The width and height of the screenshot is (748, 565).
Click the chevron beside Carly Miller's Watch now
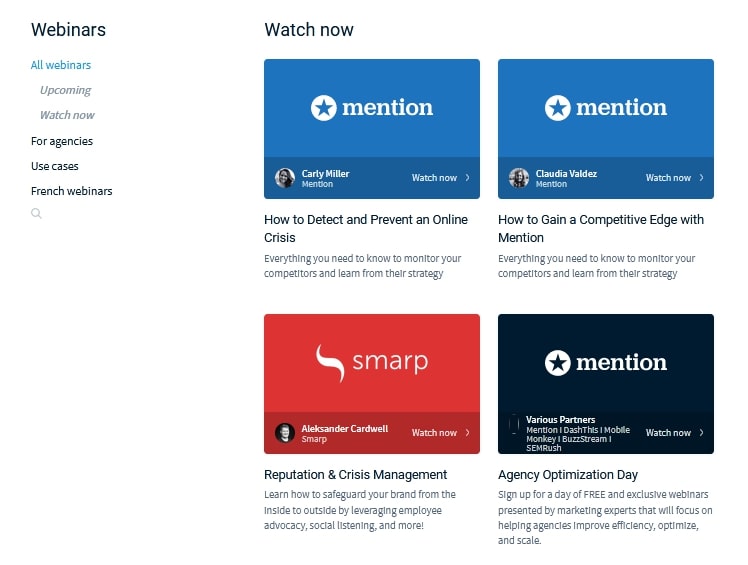pos(468,178)
